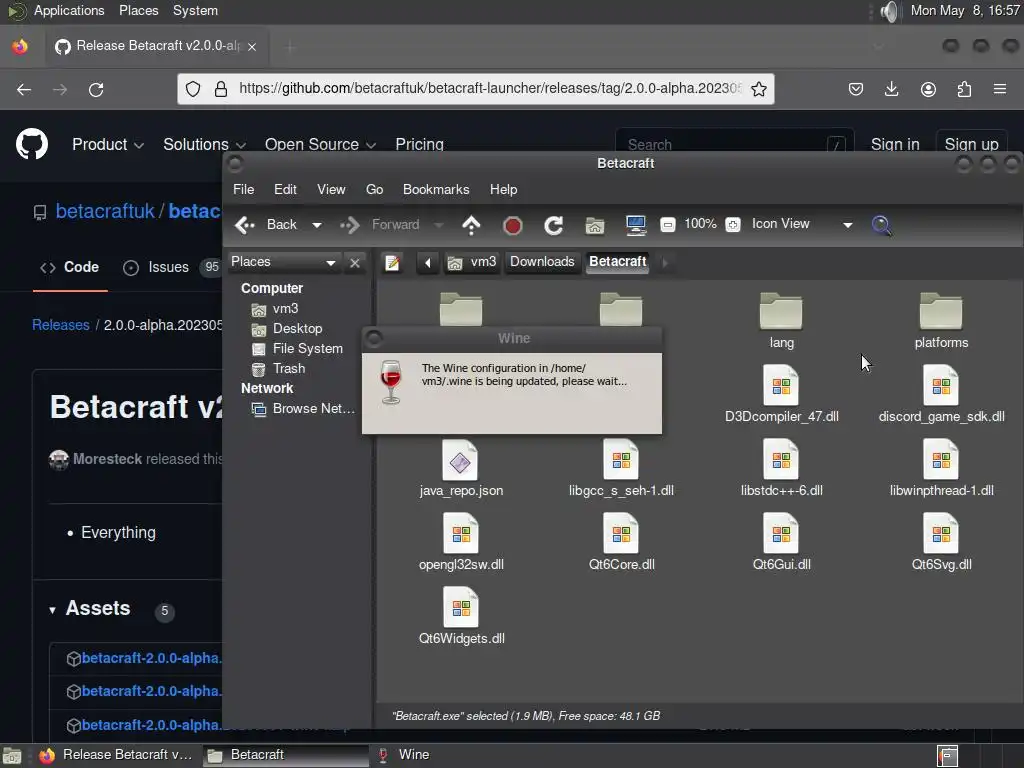Select the libstdc++-6.dll file
1024x768 pixels.
(x=781, y=469)
